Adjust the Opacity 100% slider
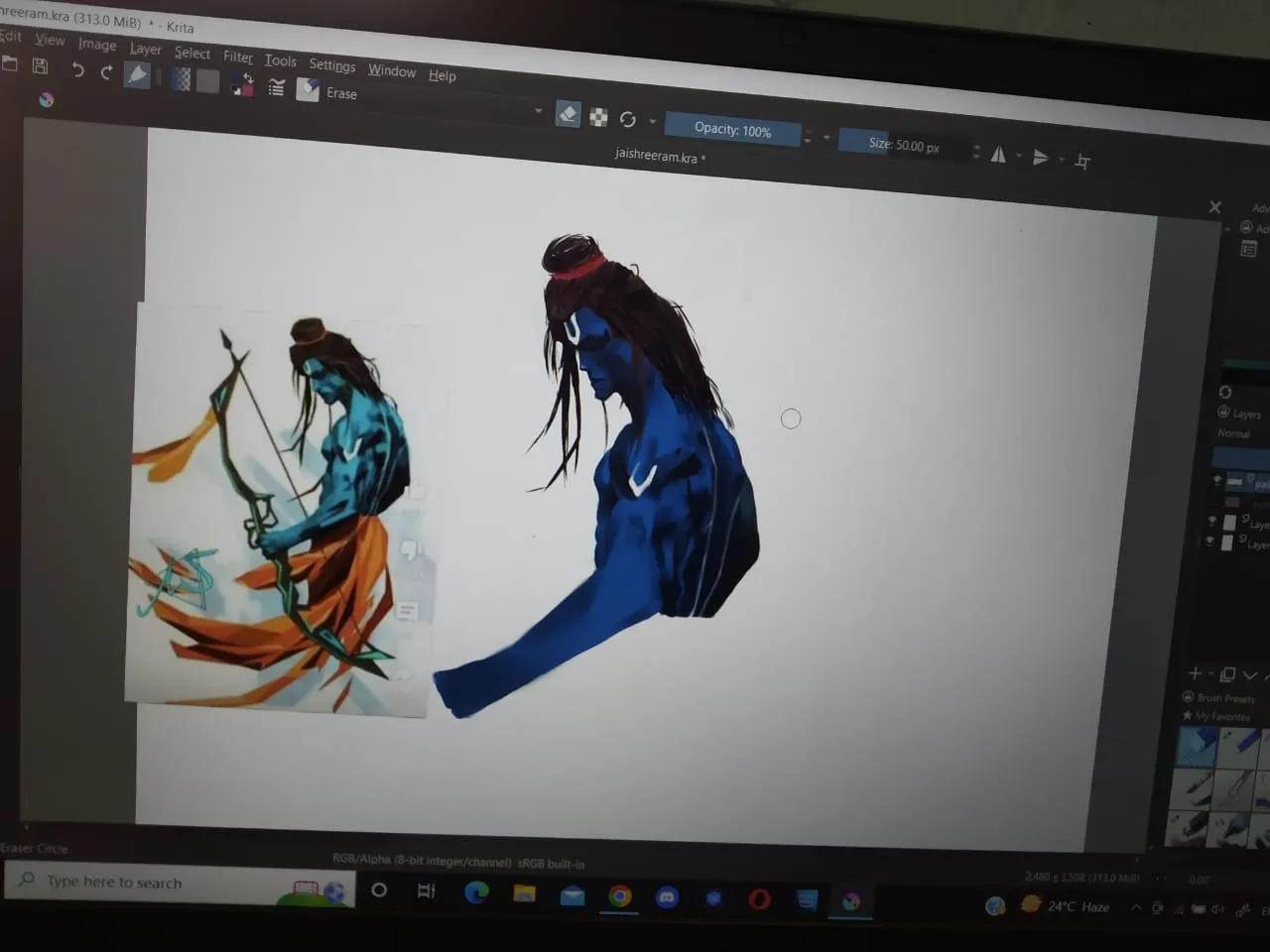Image resolution: width=1270 pixels, height=952 pixels. pos(732,130)
